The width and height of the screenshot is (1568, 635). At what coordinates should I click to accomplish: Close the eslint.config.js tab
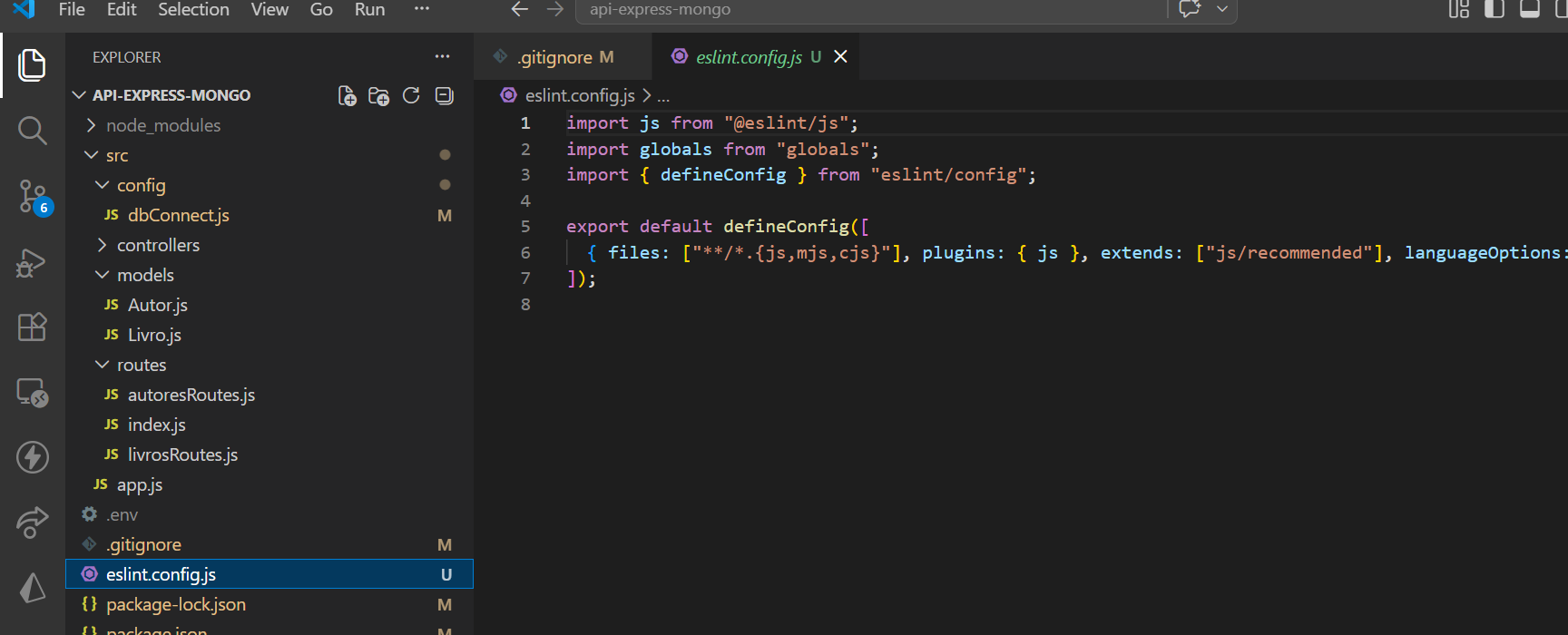pos(840,56)
